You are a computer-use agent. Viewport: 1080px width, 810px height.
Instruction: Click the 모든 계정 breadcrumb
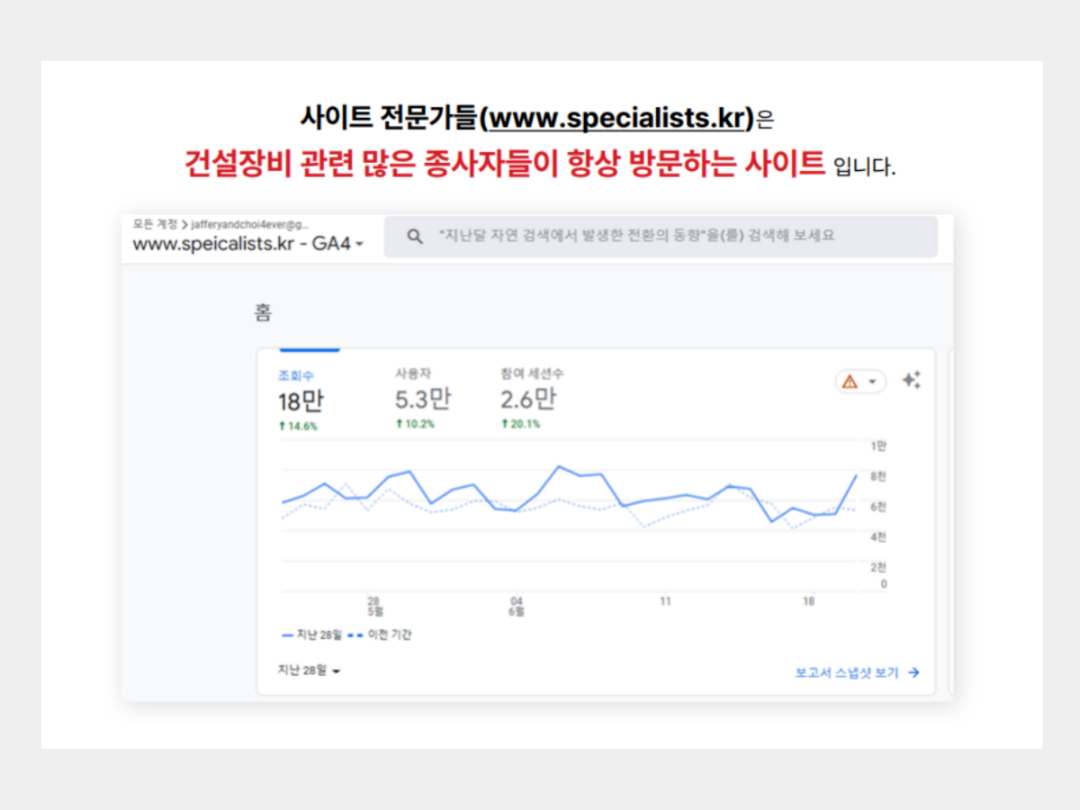pos(155,225)
